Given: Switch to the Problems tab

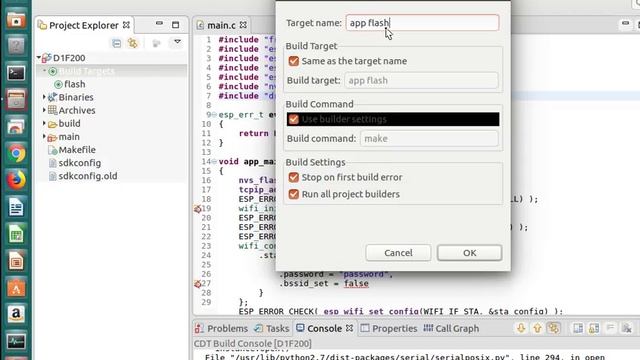Looking at the screenshot, I should coord(222,328).
